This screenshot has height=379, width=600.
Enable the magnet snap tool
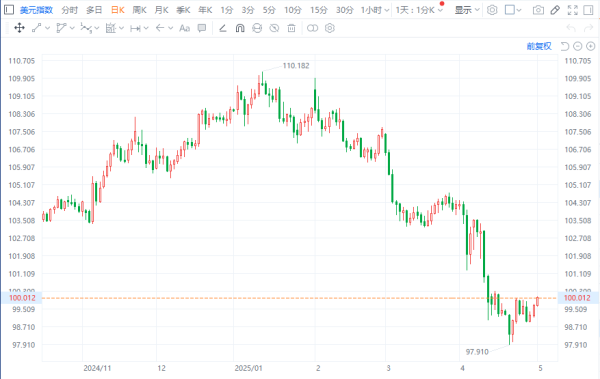240,28
